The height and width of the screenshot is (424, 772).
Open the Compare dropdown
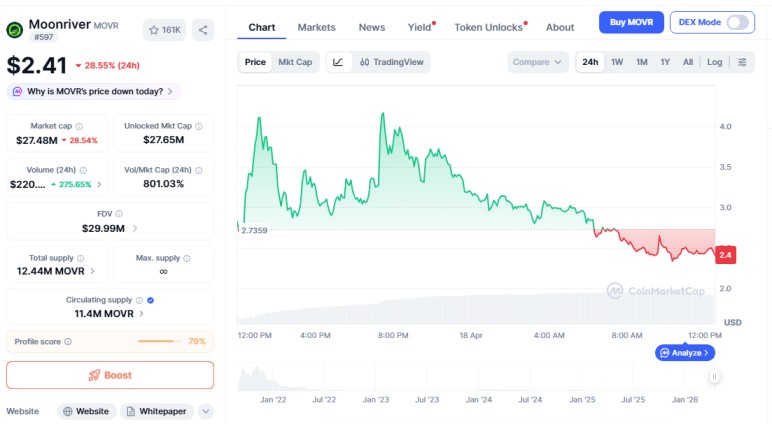tap(537, 62)
